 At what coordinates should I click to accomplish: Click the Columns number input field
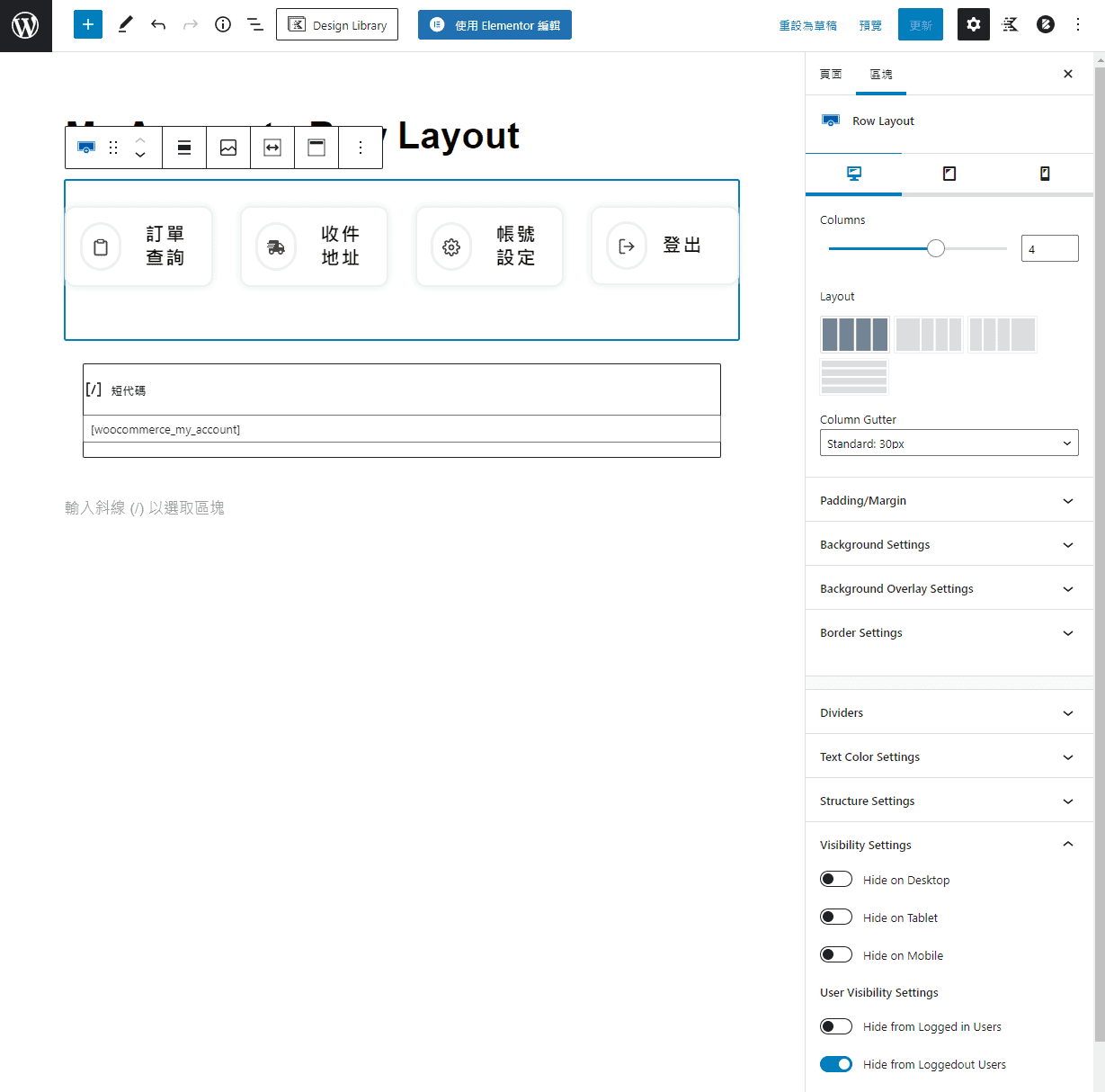coord(1049,248)
